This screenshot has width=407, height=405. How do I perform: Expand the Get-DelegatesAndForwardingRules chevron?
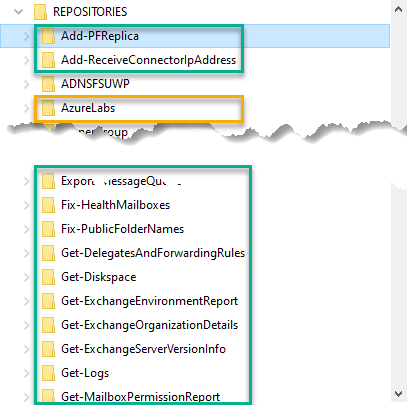(27, 253)
